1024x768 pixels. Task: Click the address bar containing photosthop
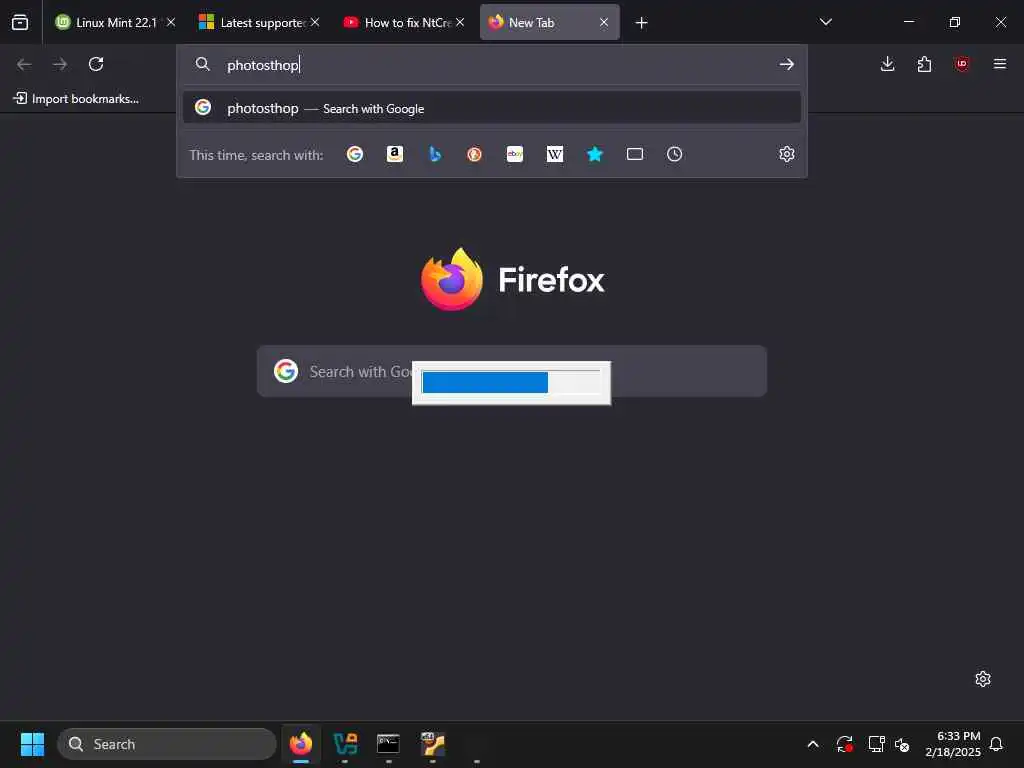[492, 65]
